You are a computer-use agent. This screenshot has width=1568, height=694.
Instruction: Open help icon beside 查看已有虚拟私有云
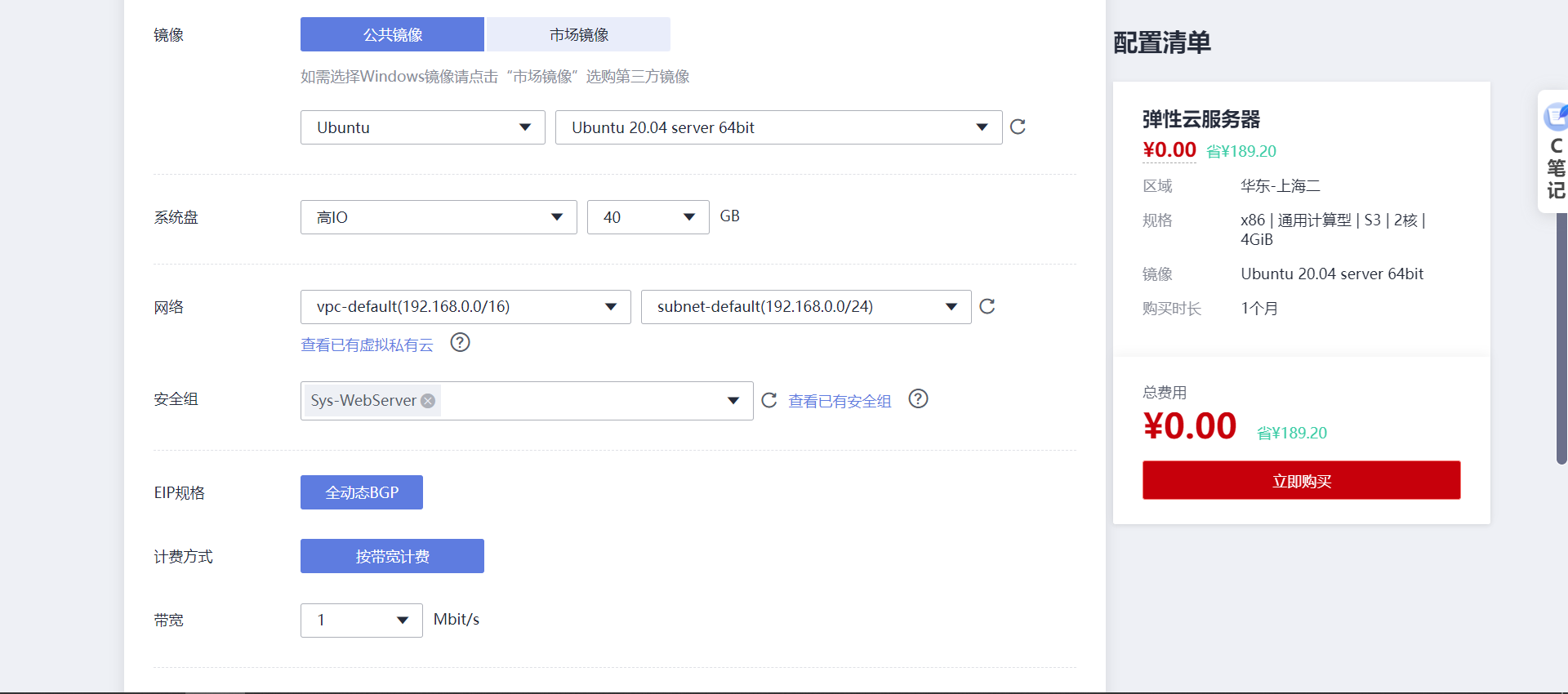tap(460, 343)
